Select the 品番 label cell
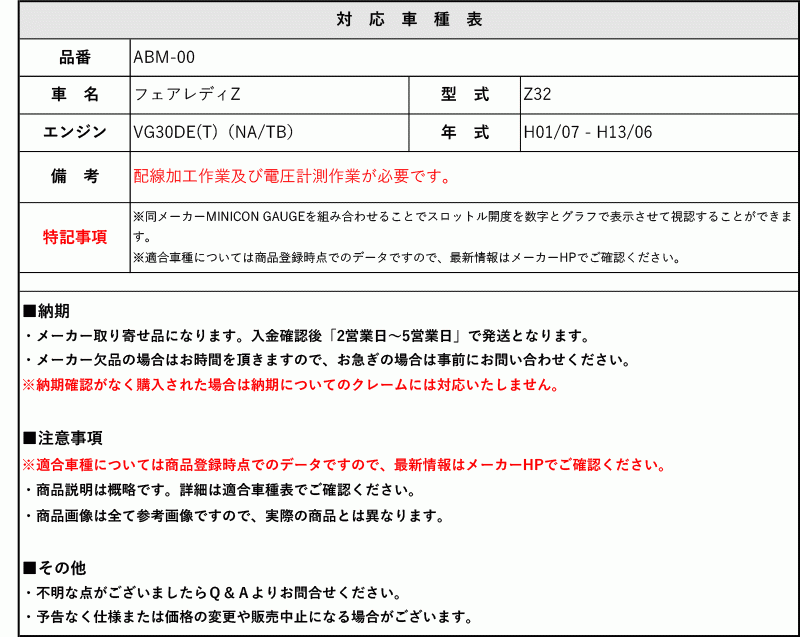800x637 pixels. (71, 57)
